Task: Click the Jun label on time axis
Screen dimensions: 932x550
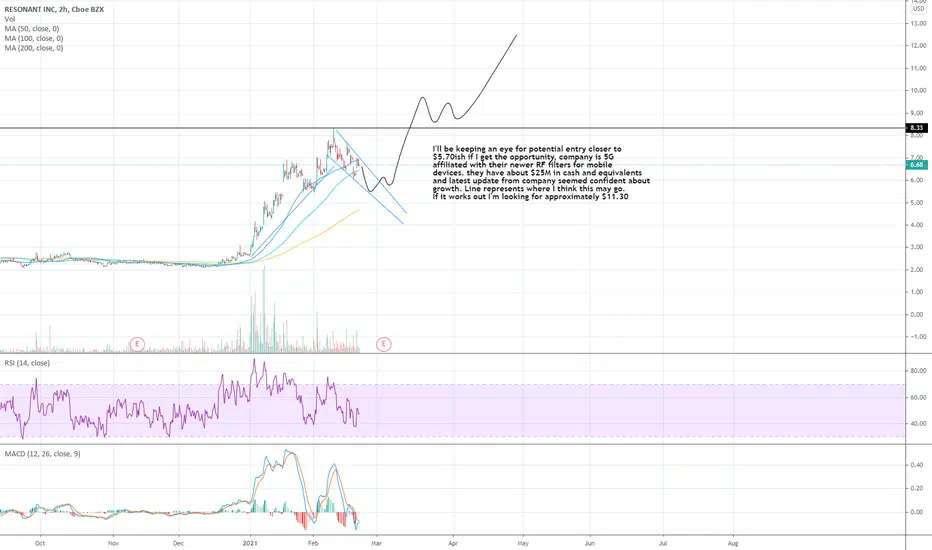Action: tap(590, 543)
